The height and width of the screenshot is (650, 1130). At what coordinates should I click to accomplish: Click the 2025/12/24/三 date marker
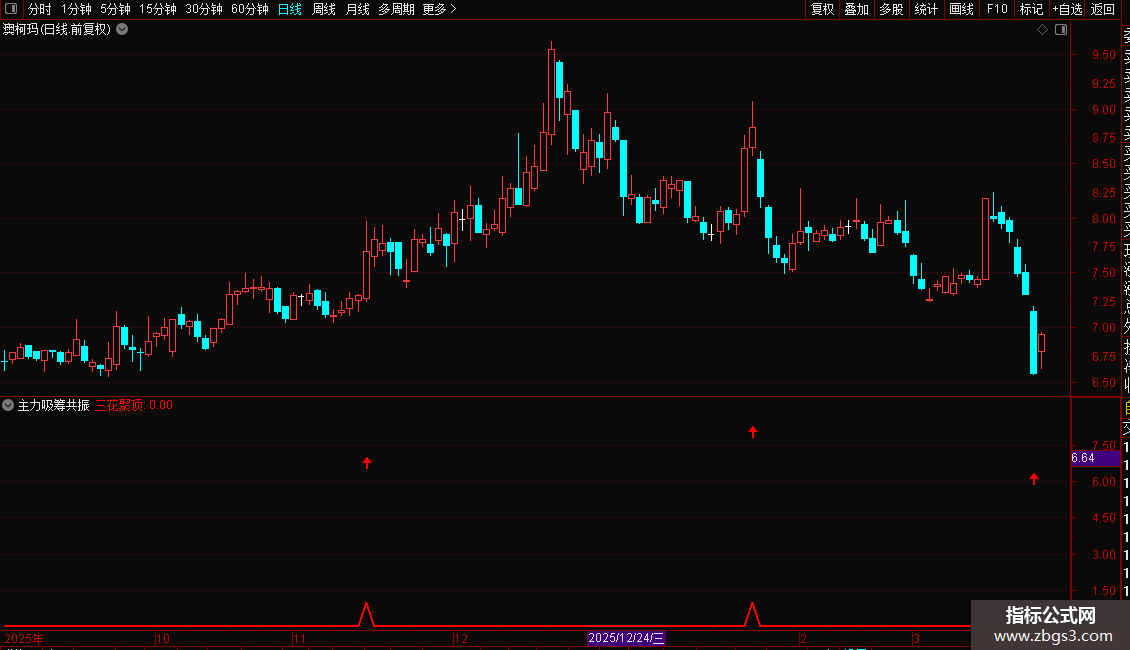[626, 638]
